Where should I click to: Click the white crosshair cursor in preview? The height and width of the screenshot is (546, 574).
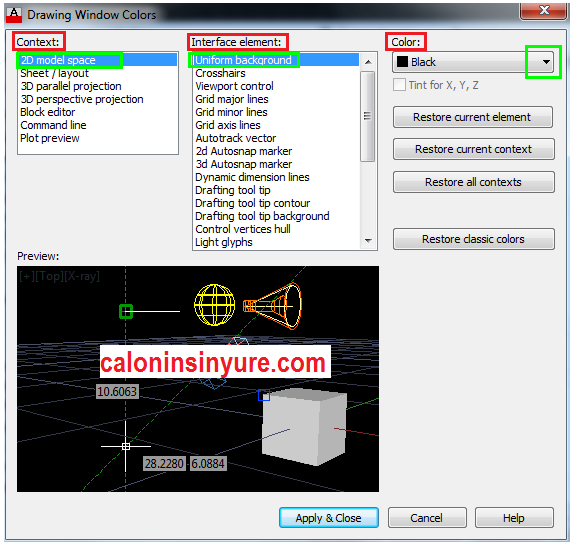tap(126, 446)
